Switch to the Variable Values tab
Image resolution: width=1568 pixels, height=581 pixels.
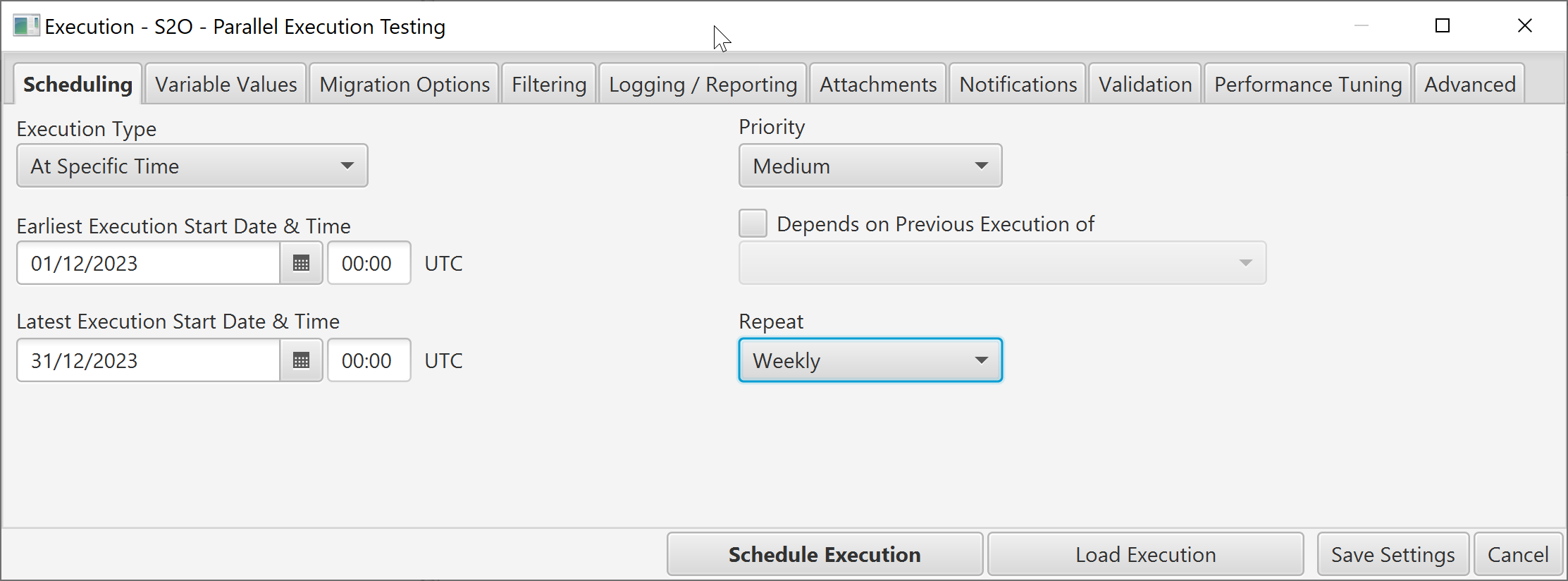[226, 85]
